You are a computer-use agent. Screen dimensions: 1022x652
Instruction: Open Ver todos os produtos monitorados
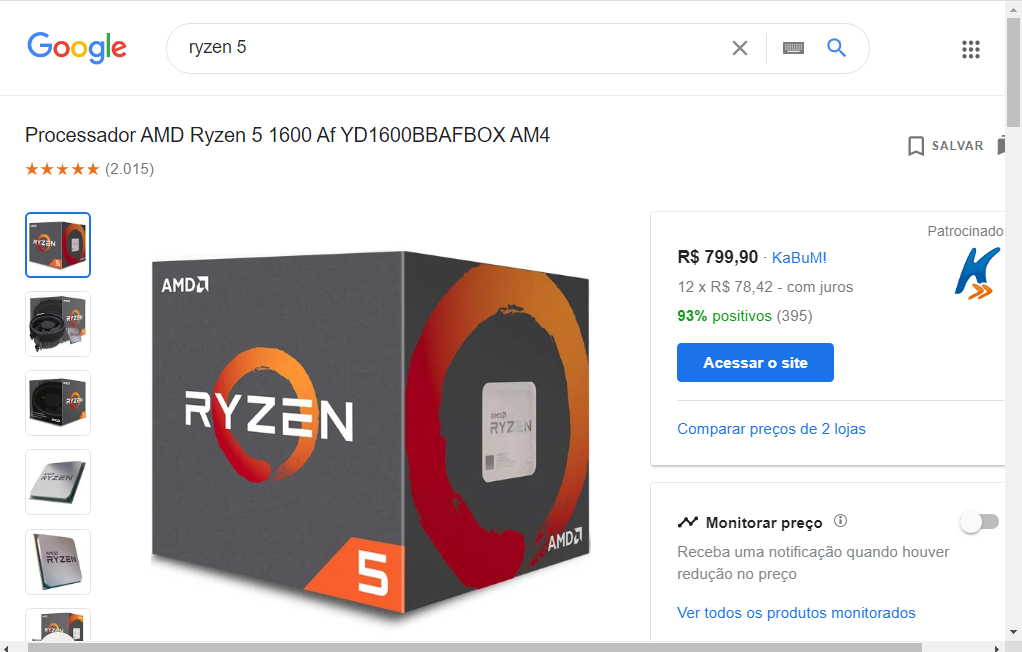[x=796, y=613]
